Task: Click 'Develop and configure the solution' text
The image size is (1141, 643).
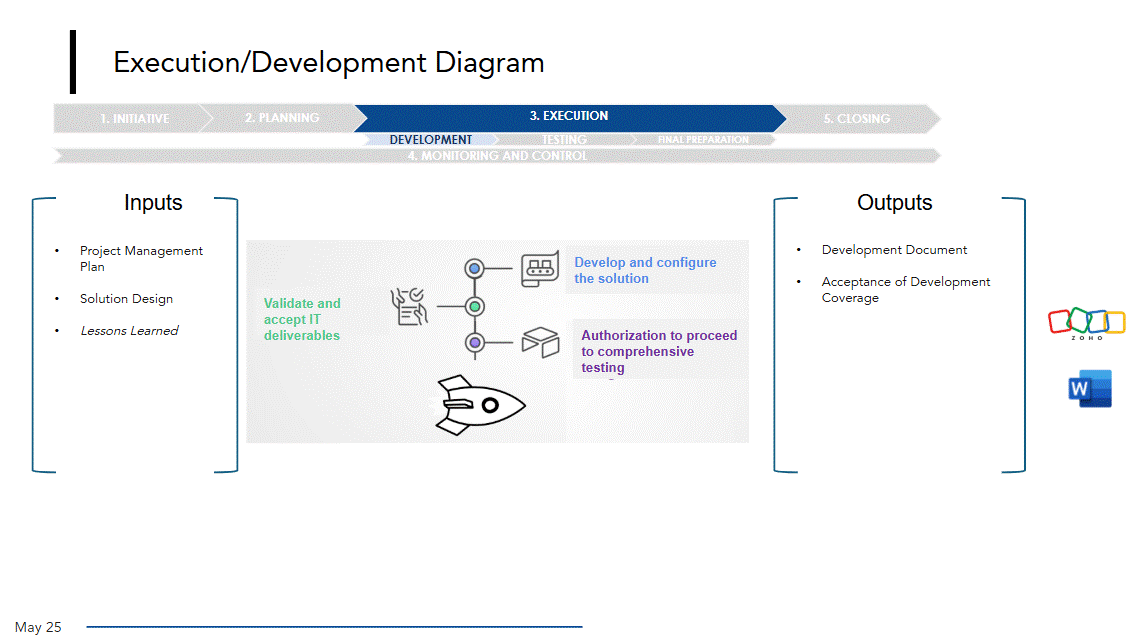Action: click(645, 270)
